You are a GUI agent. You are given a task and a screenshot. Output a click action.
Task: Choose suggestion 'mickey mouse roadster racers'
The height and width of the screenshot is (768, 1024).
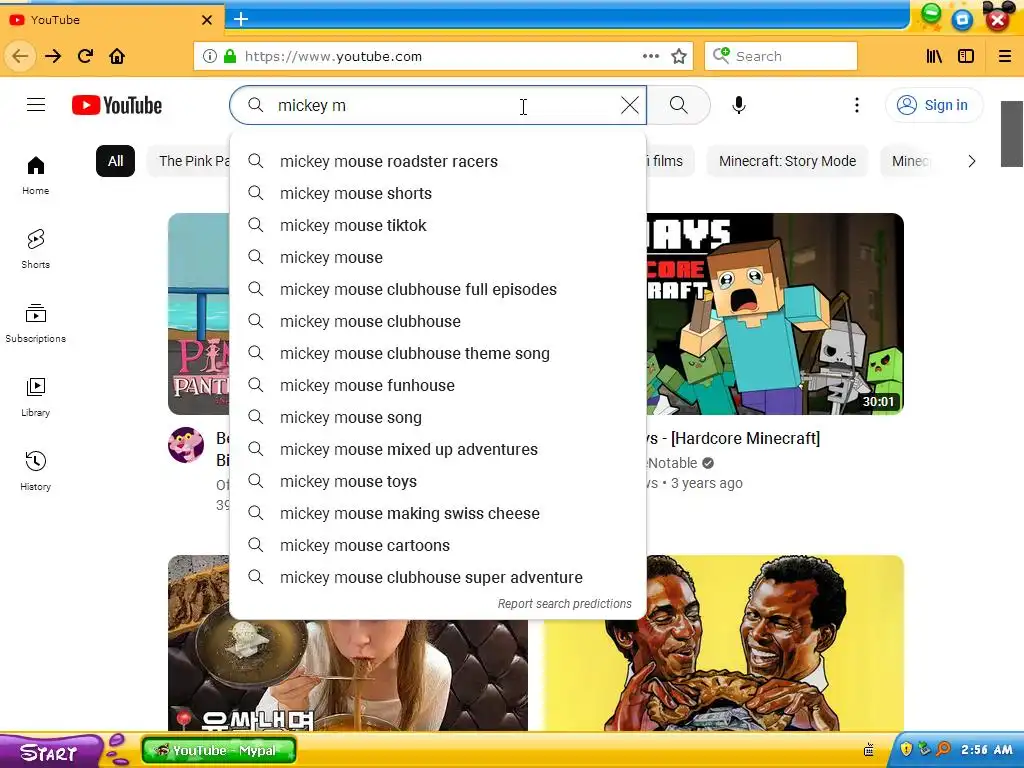click(x=438, y=161)
